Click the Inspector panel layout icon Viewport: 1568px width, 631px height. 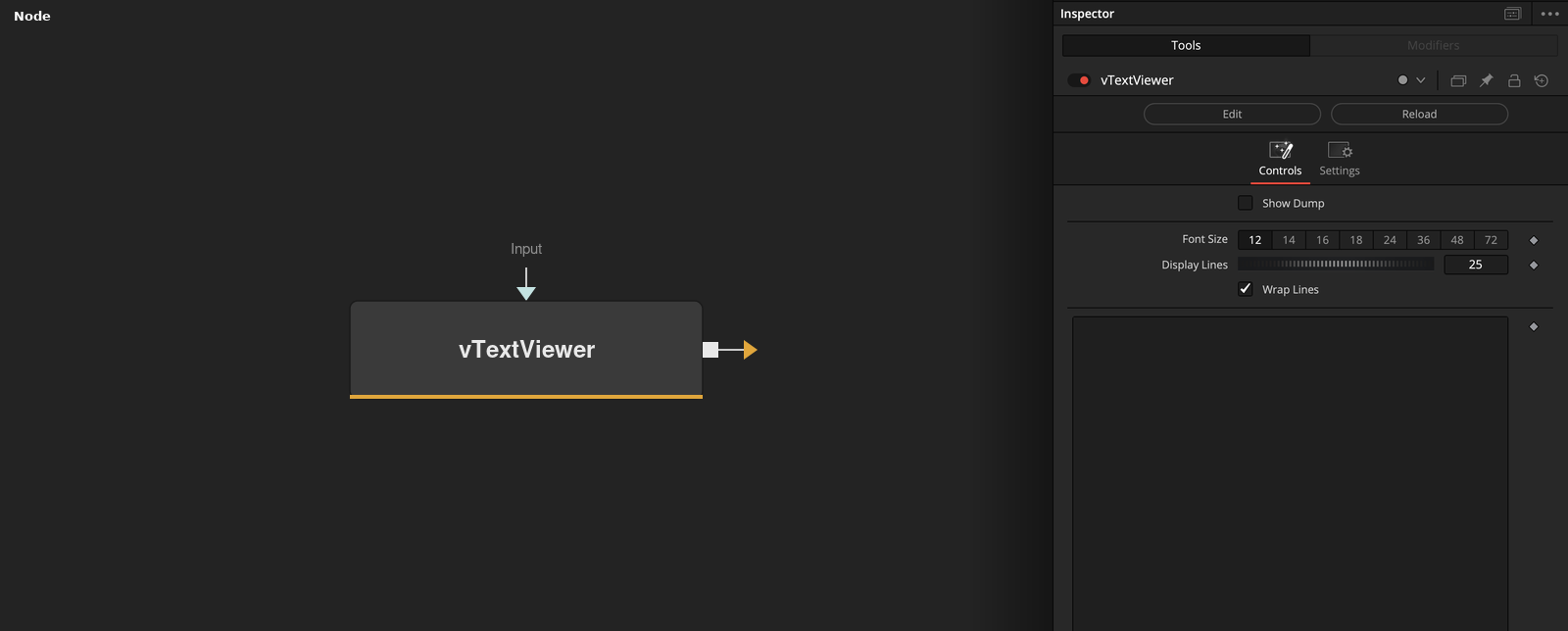click(1513, 14)
